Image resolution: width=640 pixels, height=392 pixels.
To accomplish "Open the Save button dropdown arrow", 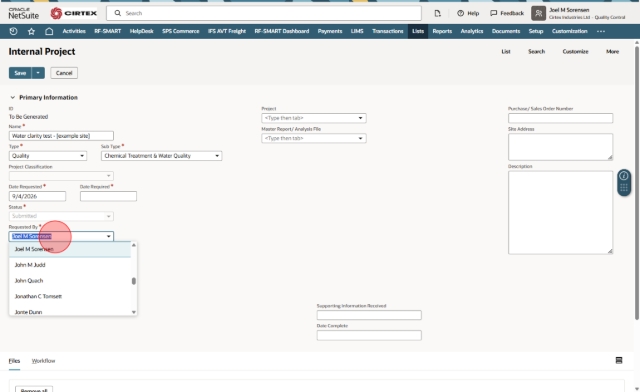I will pos(38,73).
